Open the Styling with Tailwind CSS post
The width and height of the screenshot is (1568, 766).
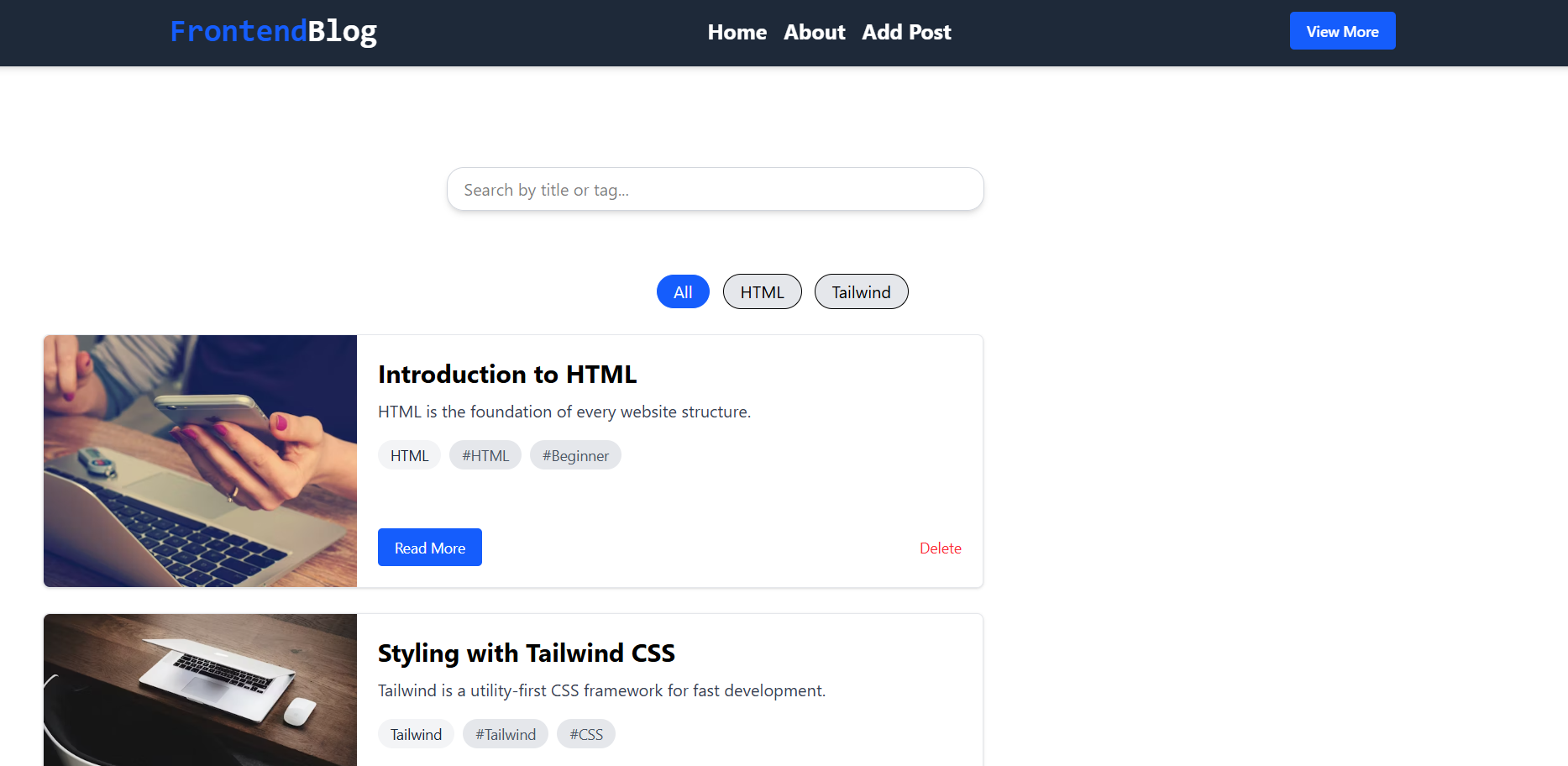coord(526,653)
